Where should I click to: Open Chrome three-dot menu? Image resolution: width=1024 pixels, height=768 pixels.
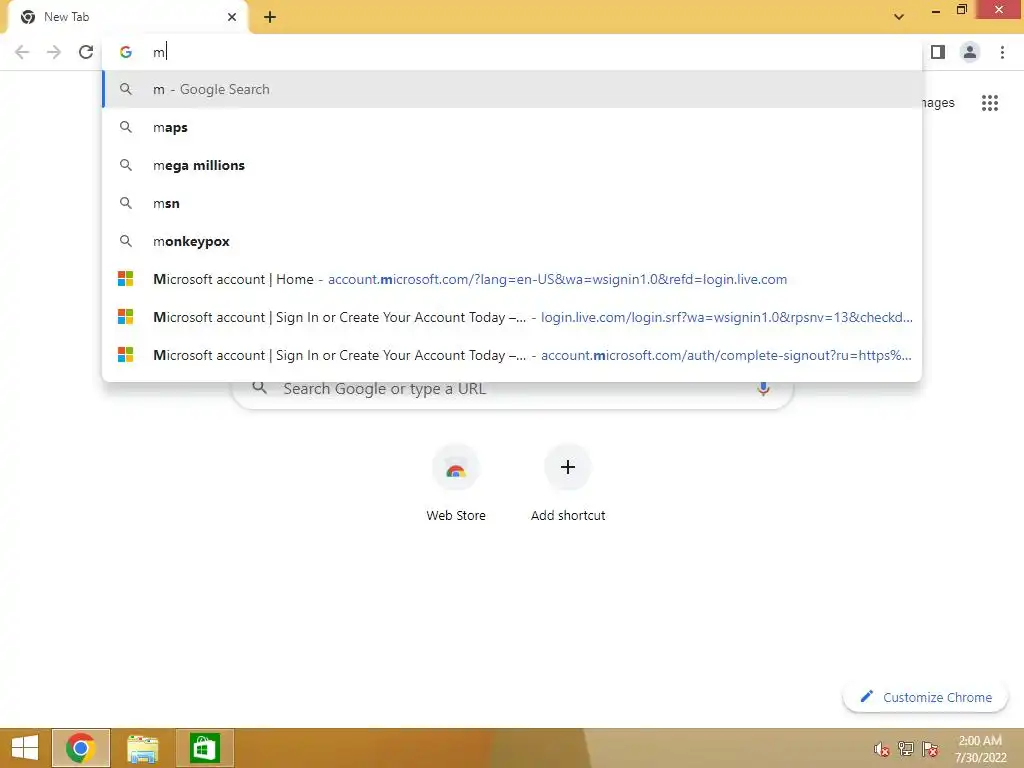coord(1002,52)
